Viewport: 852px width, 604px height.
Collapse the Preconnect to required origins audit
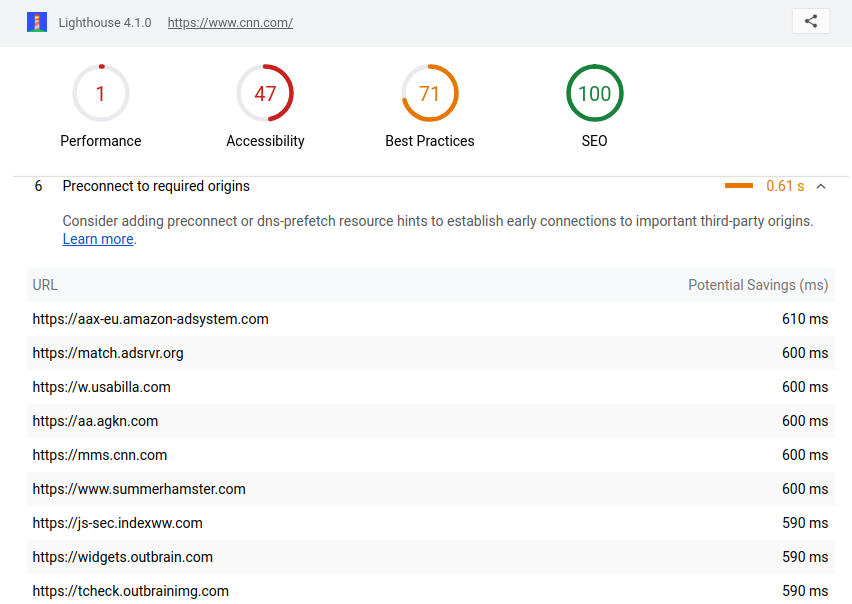[x=821, y=185]
